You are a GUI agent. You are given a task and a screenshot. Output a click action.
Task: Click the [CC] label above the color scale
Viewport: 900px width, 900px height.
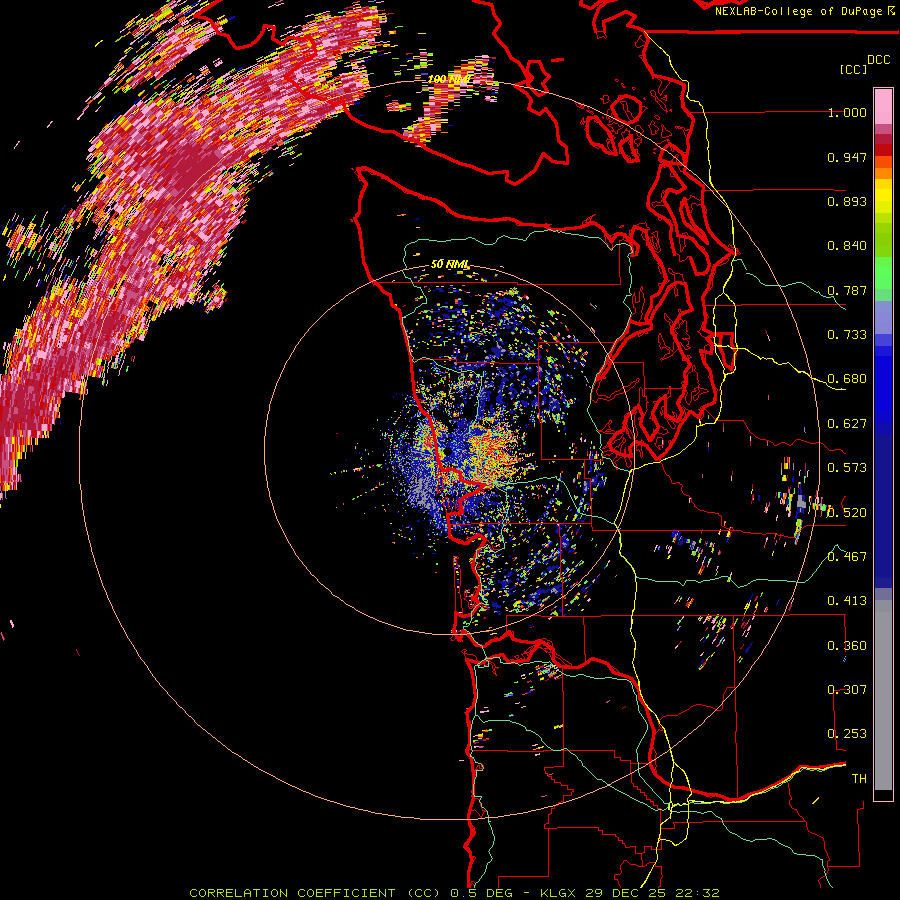coord(853,69)
